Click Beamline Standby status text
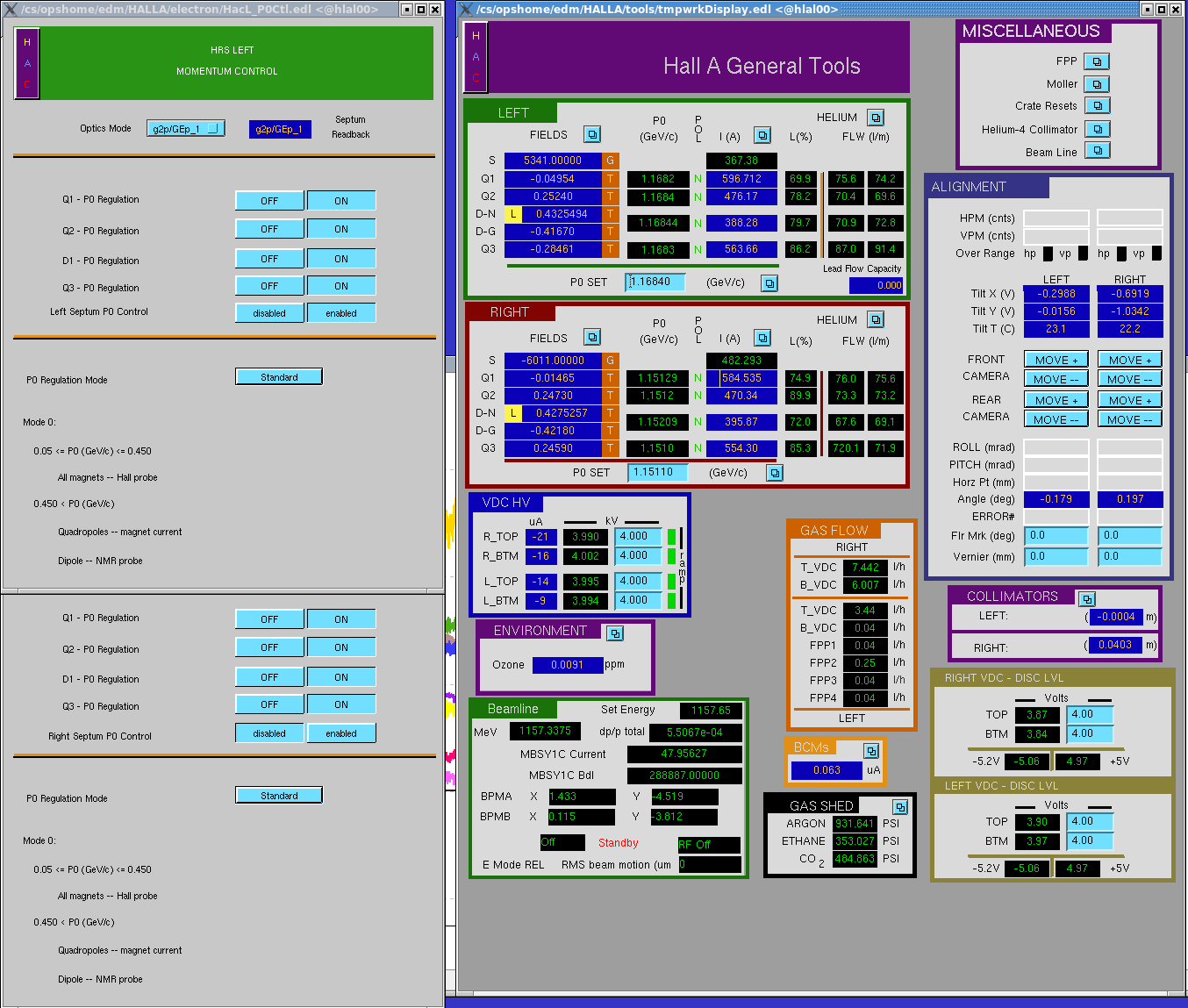Screen dimensions: 1188x1008 click(x=619, y=843)
